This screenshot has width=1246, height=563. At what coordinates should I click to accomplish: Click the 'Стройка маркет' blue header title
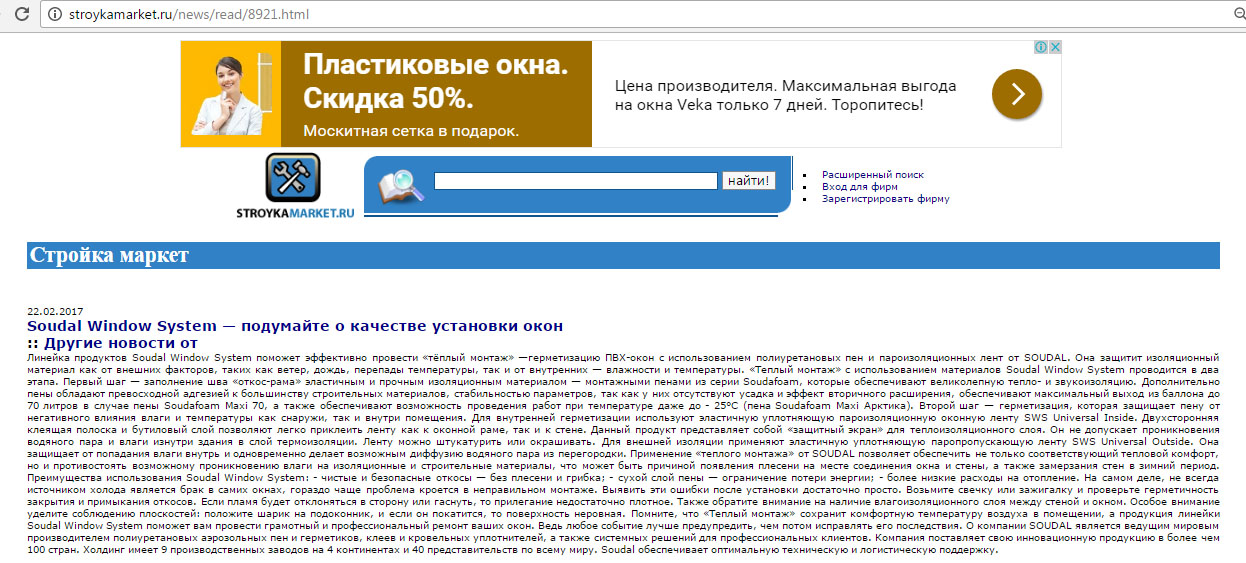(x=109, y=255)
